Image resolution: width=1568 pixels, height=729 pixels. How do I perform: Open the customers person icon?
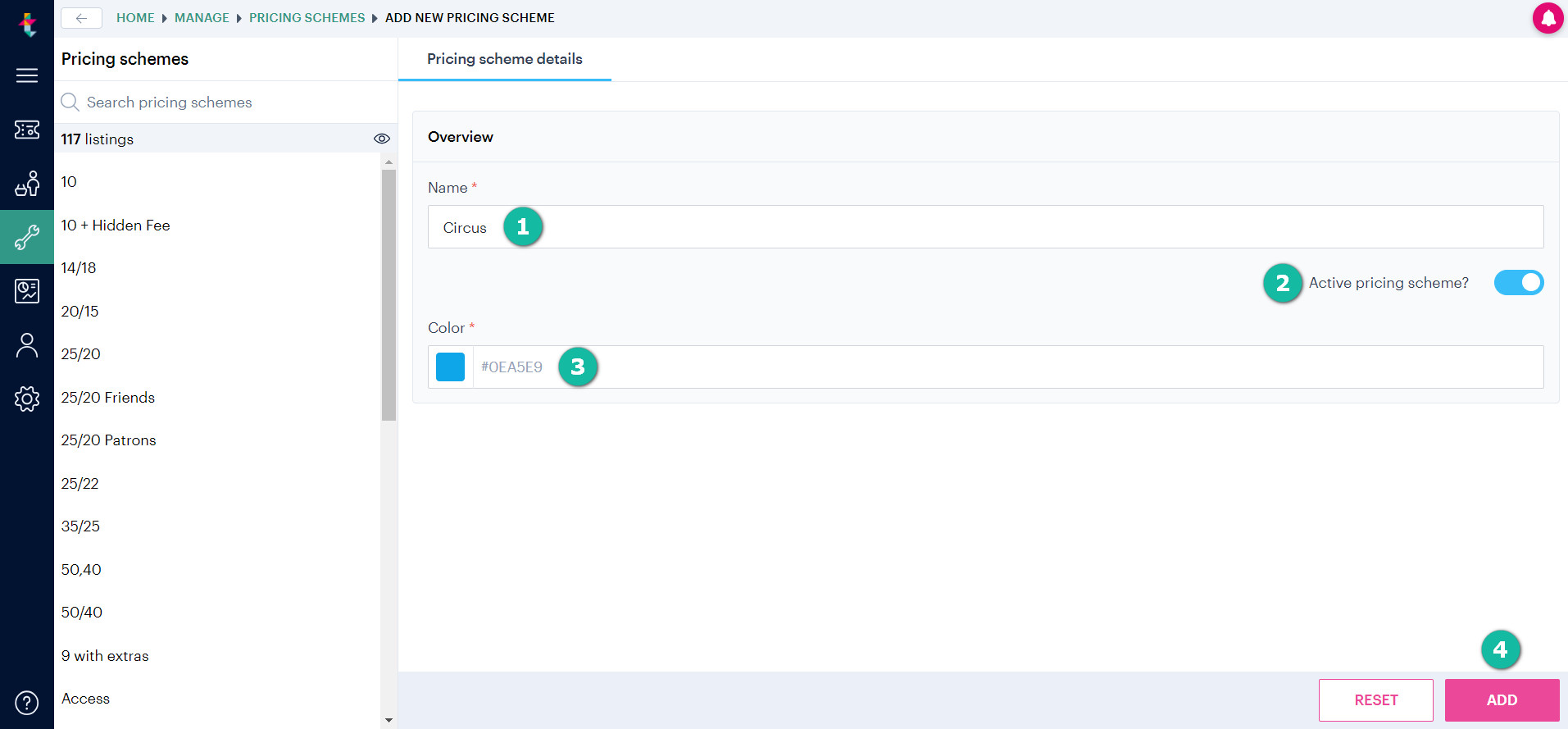click(x=27, y=345)
